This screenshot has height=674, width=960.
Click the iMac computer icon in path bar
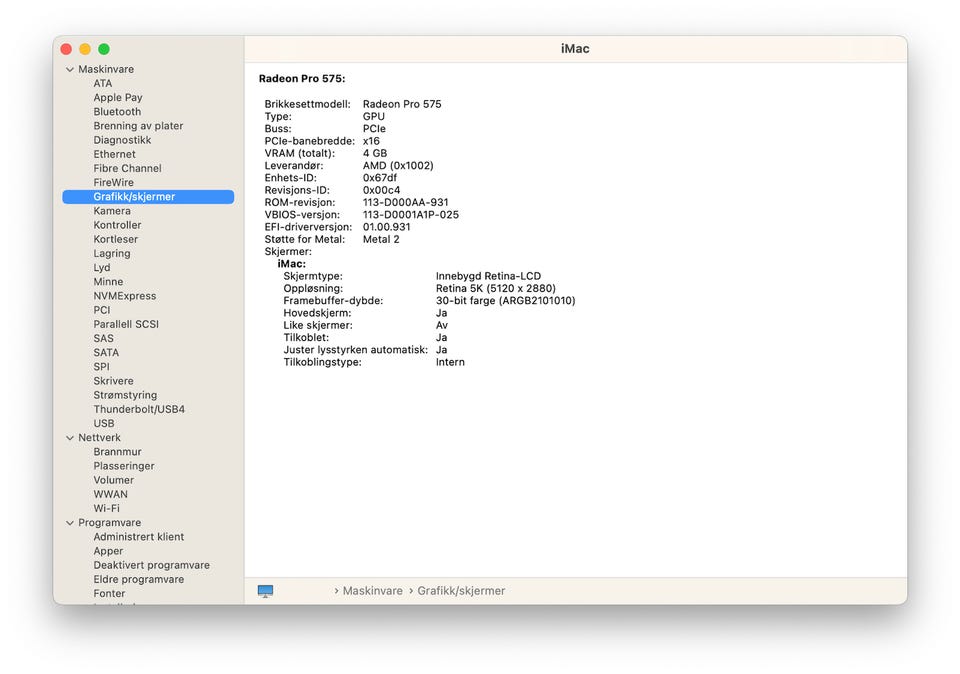click(265, 591)
